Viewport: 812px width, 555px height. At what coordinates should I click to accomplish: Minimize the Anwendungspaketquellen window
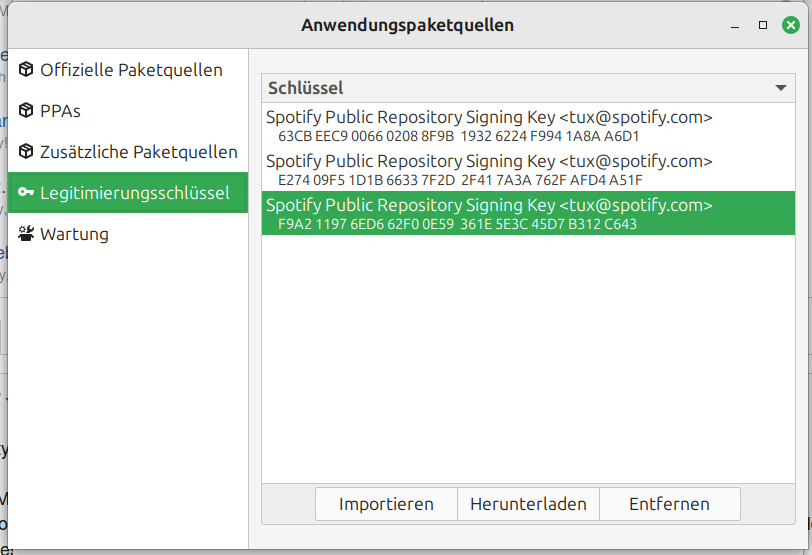[735, 25]
